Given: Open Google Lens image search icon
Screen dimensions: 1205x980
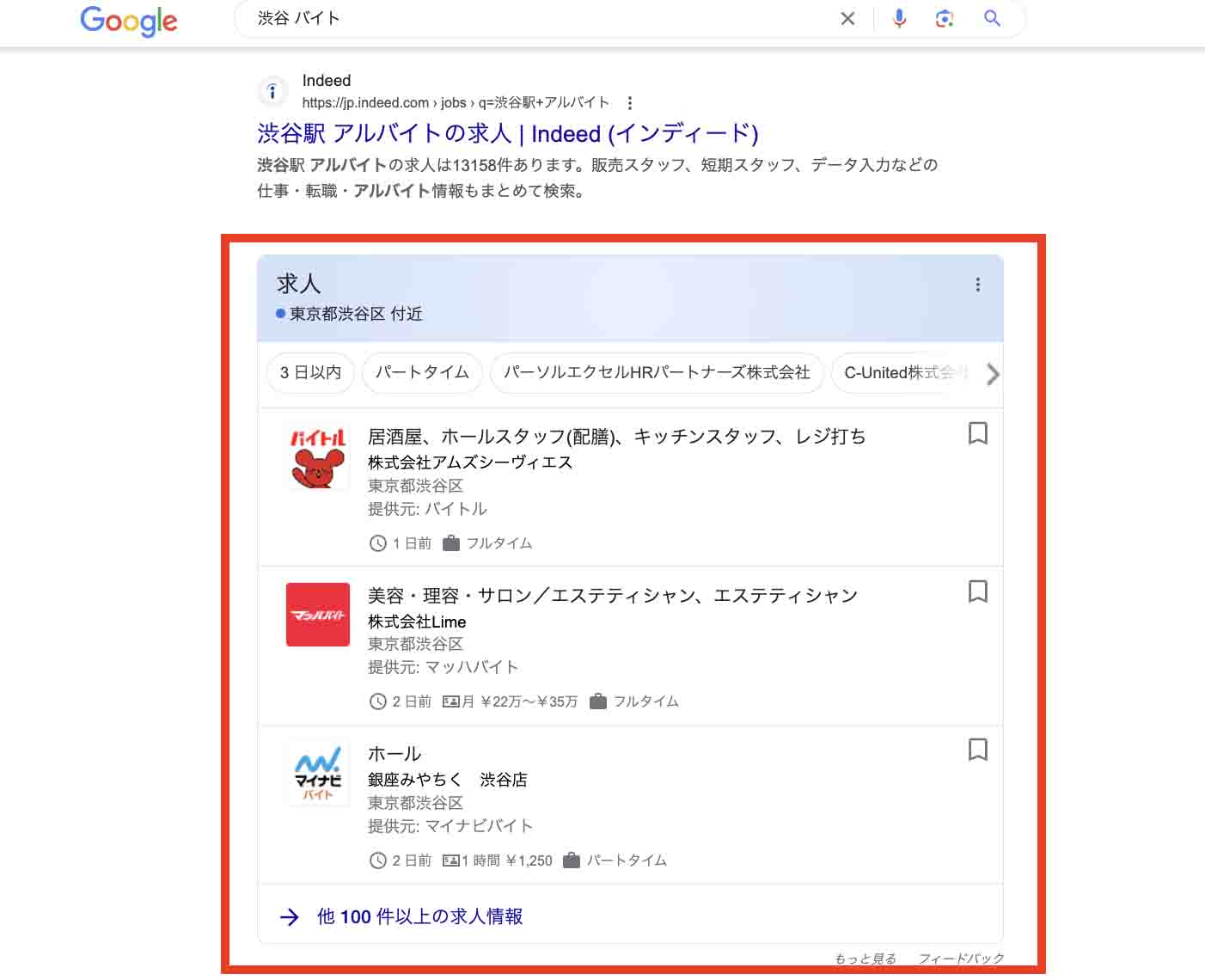Looking at the screenshot, I should click(x=945, y=18).
